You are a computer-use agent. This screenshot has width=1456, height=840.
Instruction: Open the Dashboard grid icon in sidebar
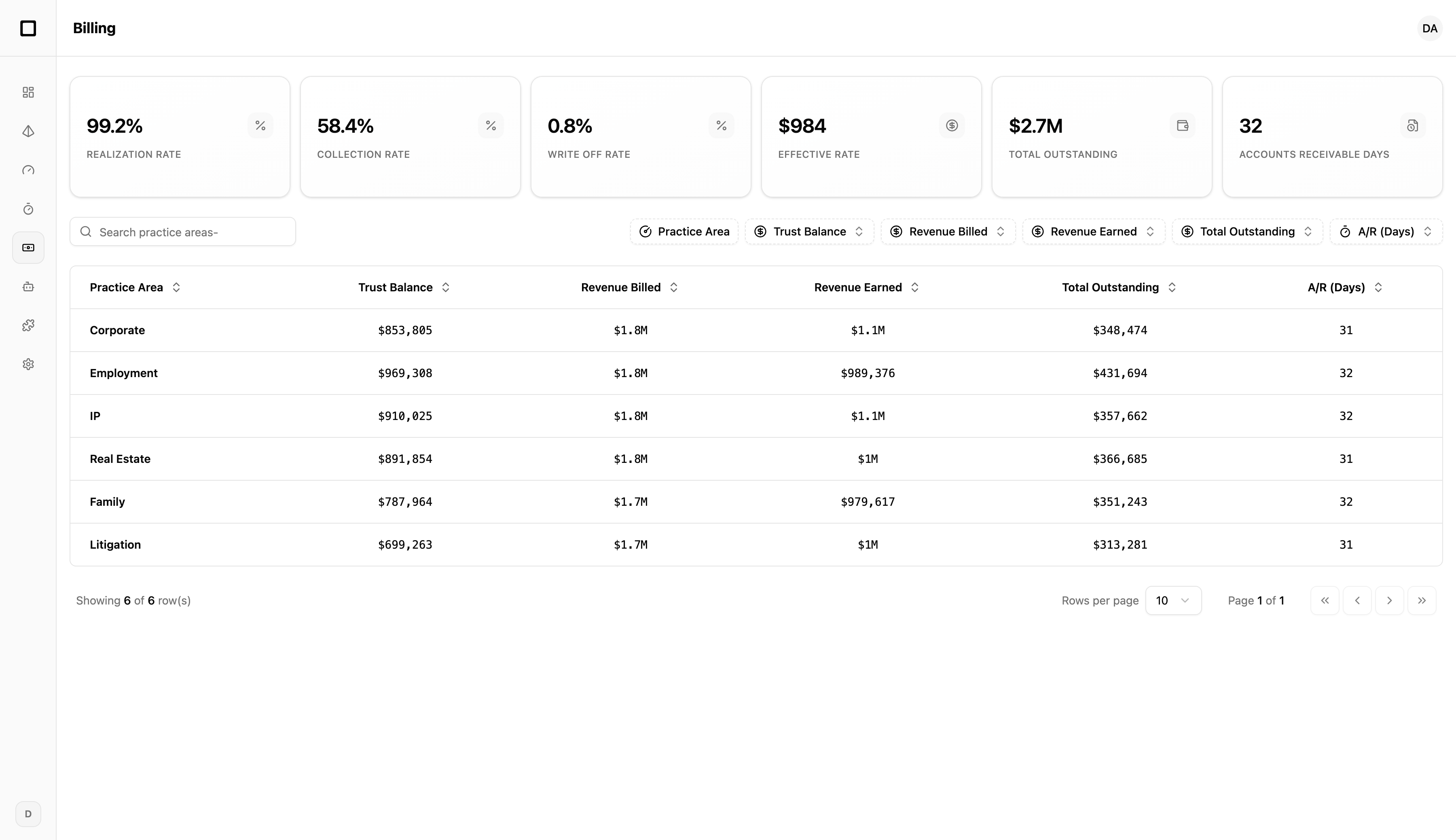coord(28,92)
